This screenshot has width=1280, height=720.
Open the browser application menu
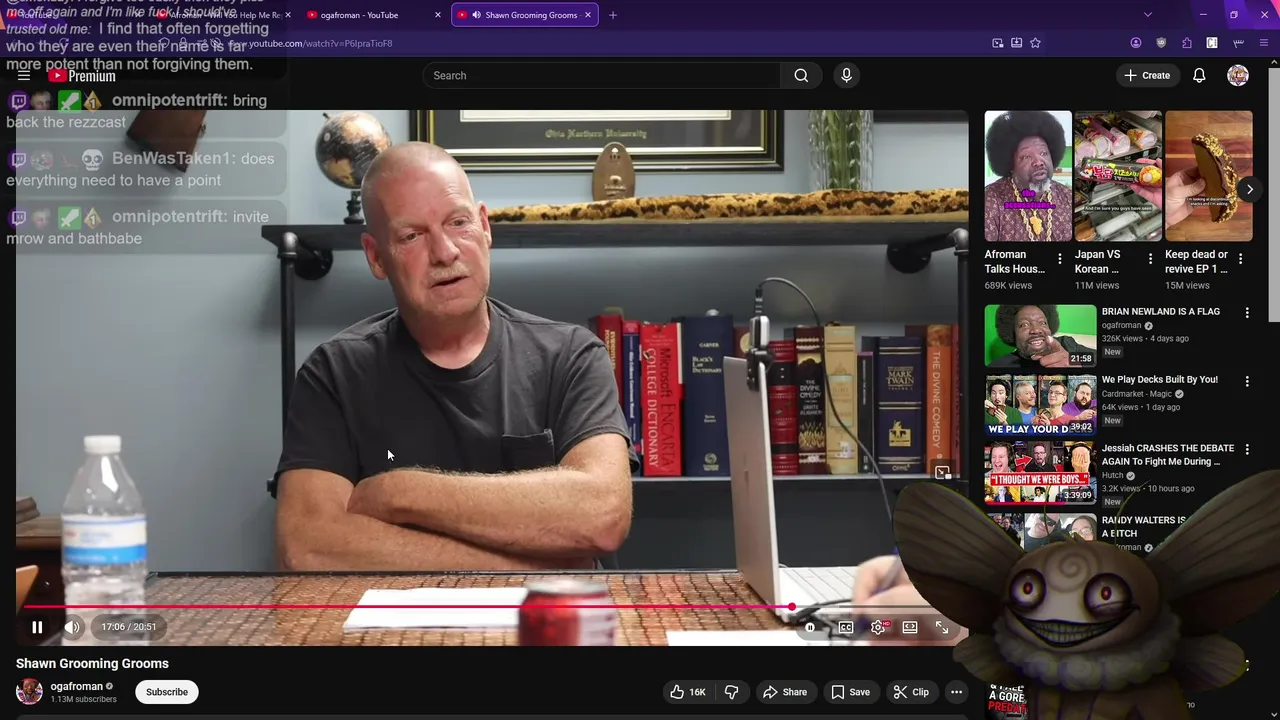coord(1264,43)
